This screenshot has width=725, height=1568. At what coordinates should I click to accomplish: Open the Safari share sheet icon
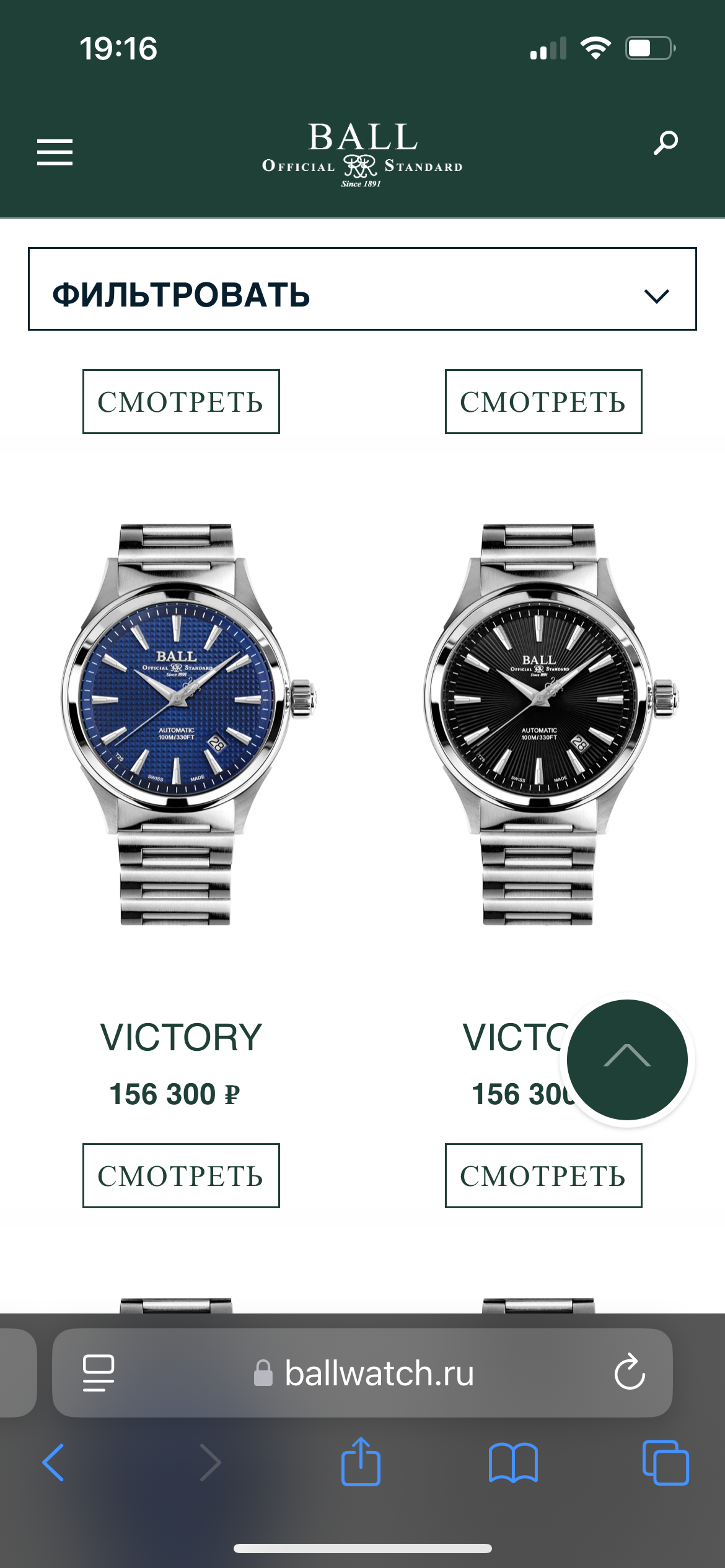[x=361, y=1461]
